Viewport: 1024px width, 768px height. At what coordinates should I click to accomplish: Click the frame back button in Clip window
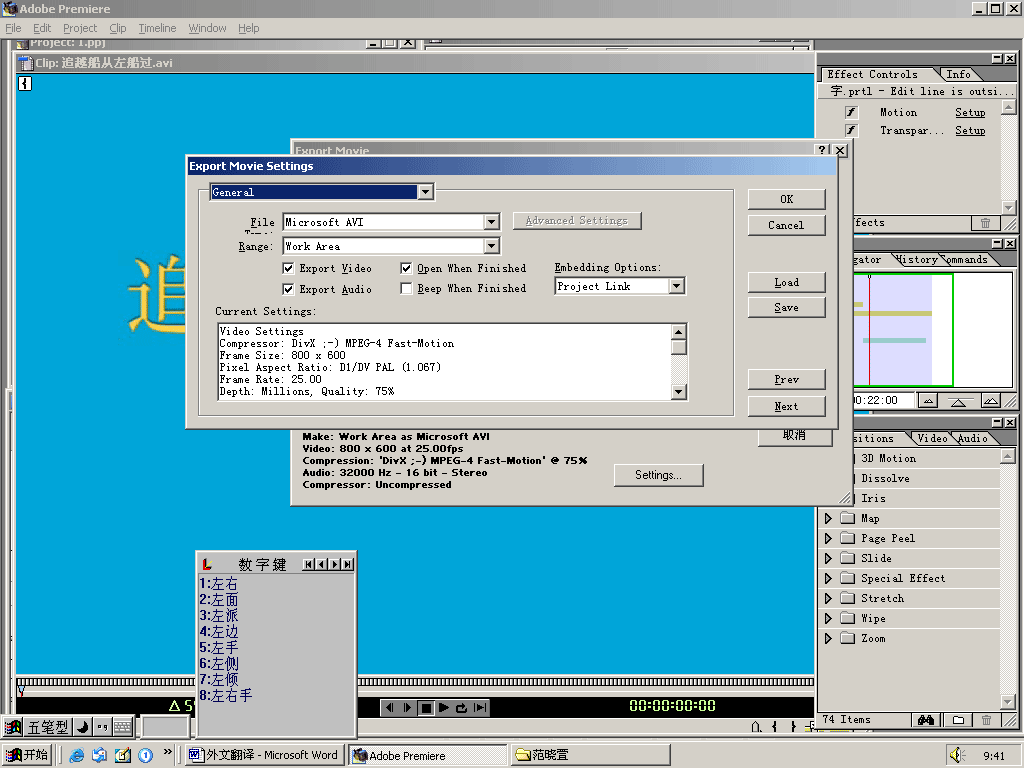tap(390, 707)
